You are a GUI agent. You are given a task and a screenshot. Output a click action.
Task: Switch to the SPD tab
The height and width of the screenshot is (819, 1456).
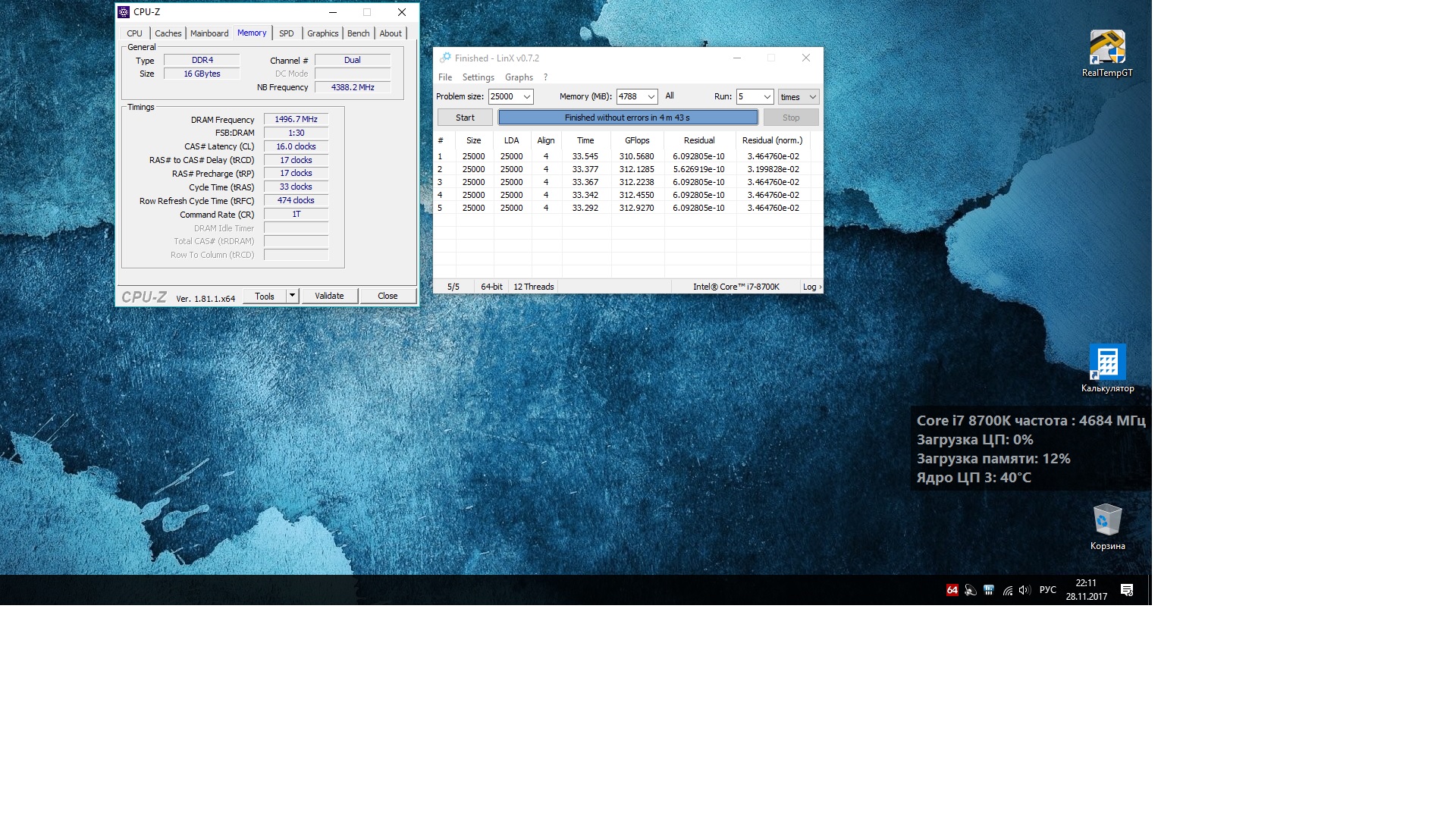pos(286,33)
